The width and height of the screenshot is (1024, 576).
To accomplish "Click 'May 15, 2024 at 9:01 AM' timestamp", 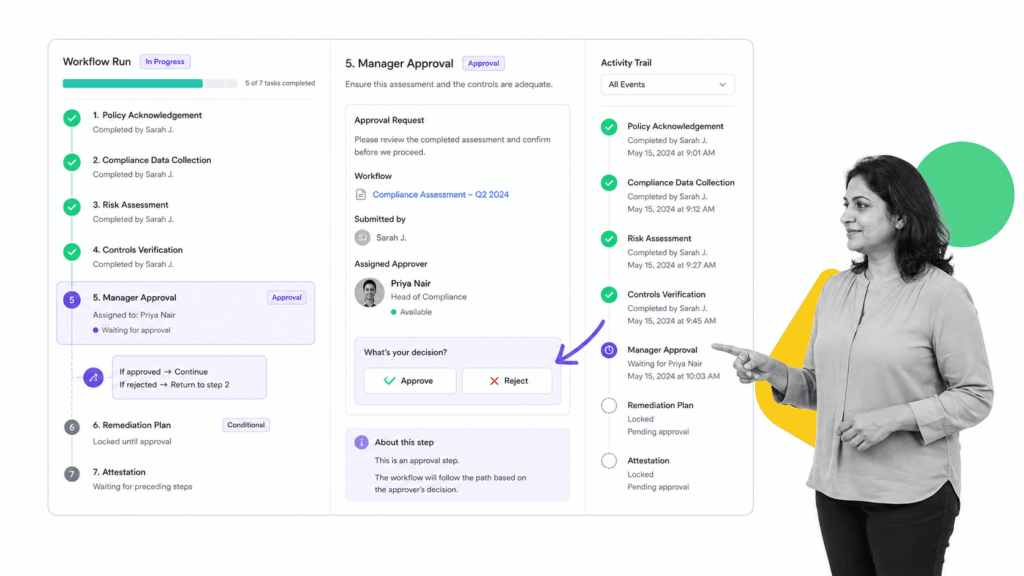I will (x=671, y=153).
